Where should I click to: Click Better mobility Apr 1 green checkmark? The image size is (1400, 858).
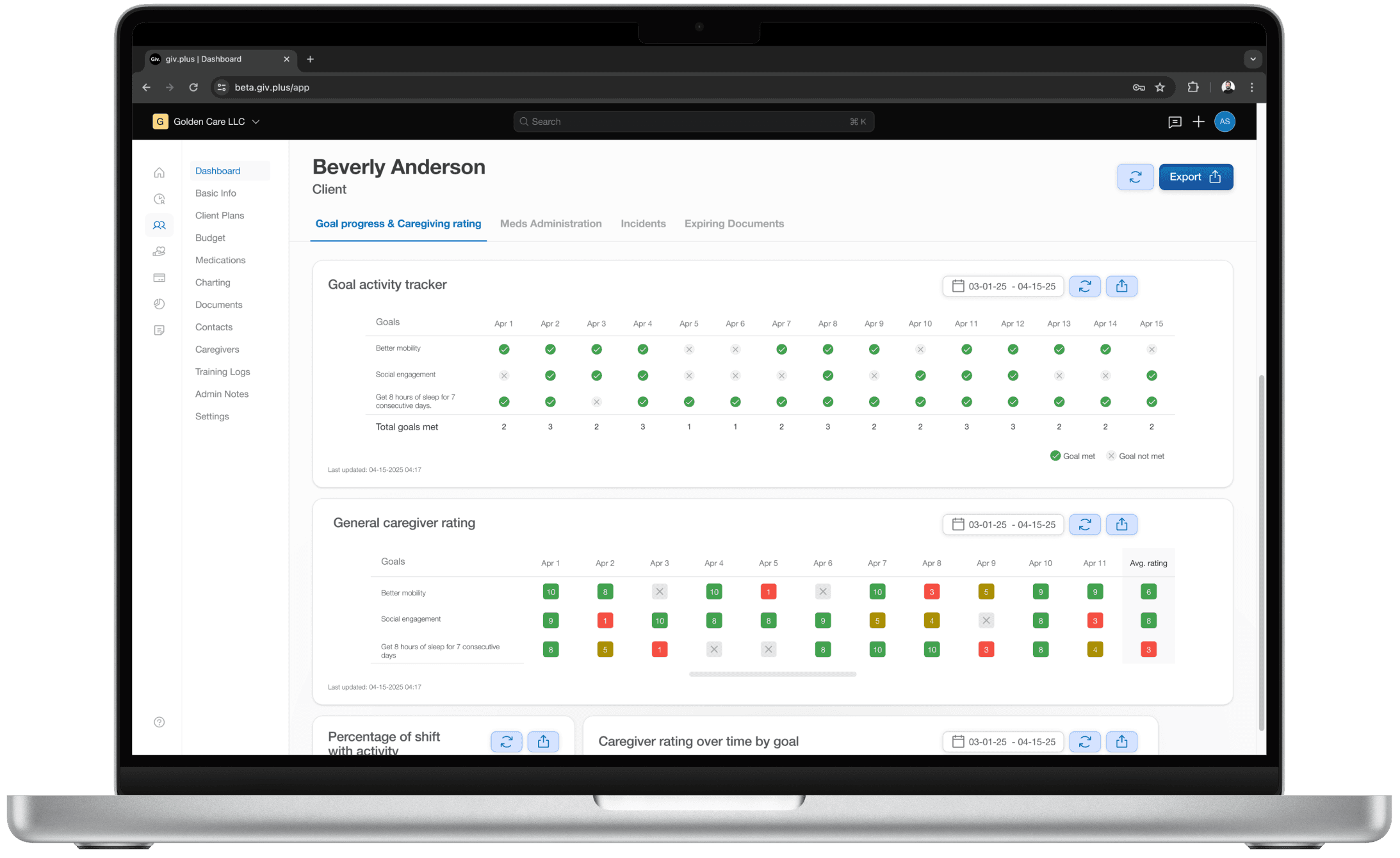pos(504,350)
